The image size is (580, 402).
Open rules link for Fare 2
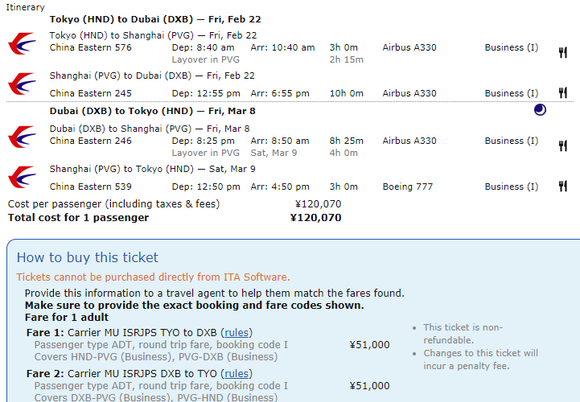tap(237, 374)
